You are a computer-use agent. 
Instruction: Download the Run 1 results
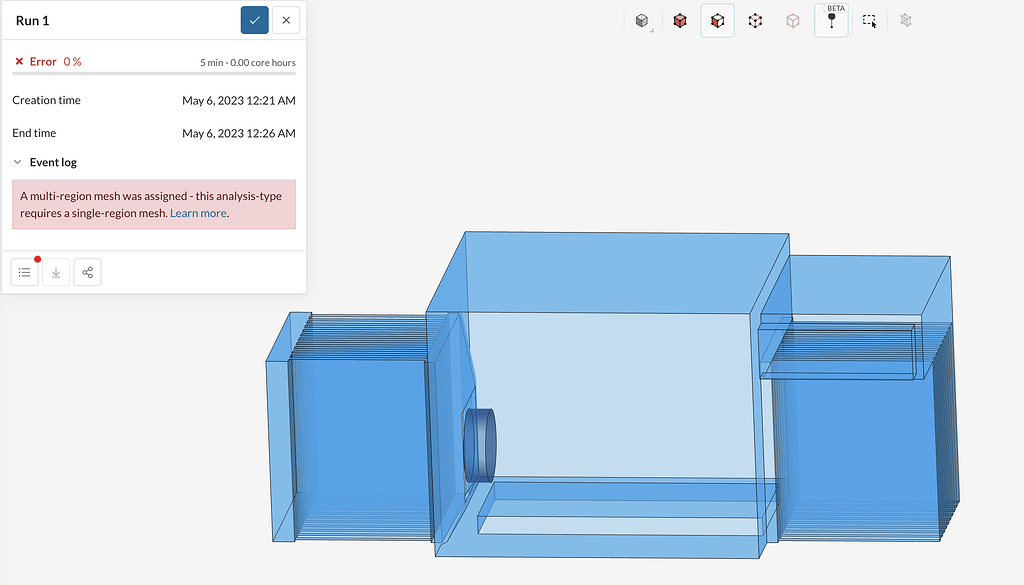56,271
